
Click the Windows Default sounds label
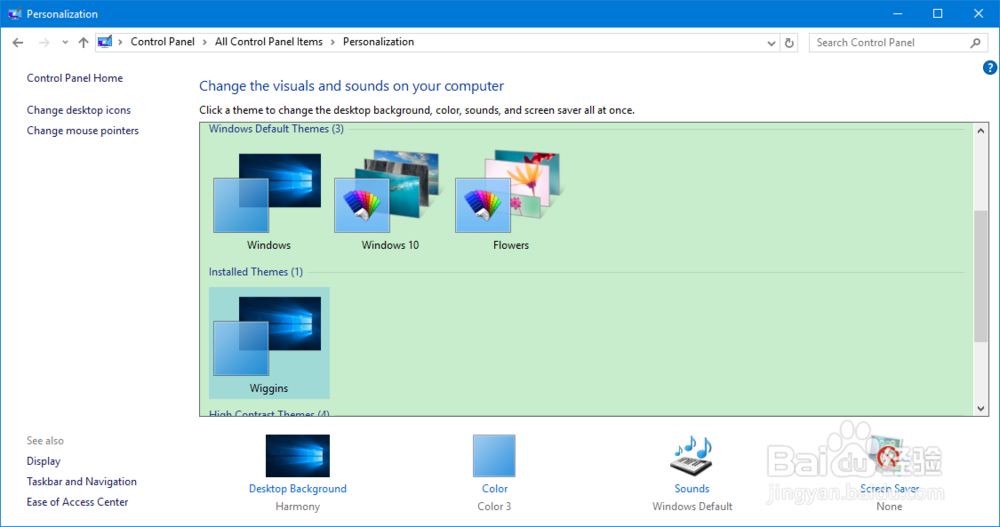coord(692,506)
